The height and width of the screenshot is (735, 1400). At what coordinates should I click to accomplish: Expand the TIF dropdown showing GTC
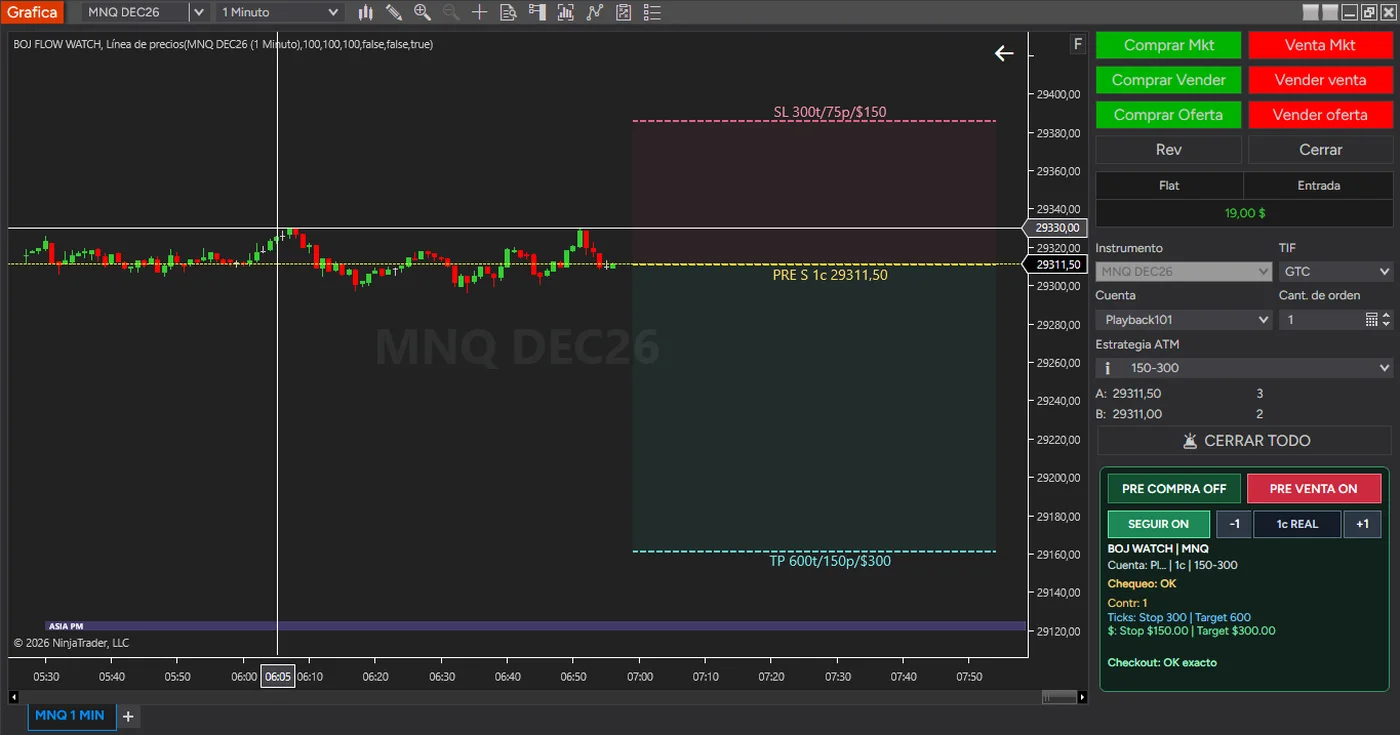click(x=1336, y=271)
